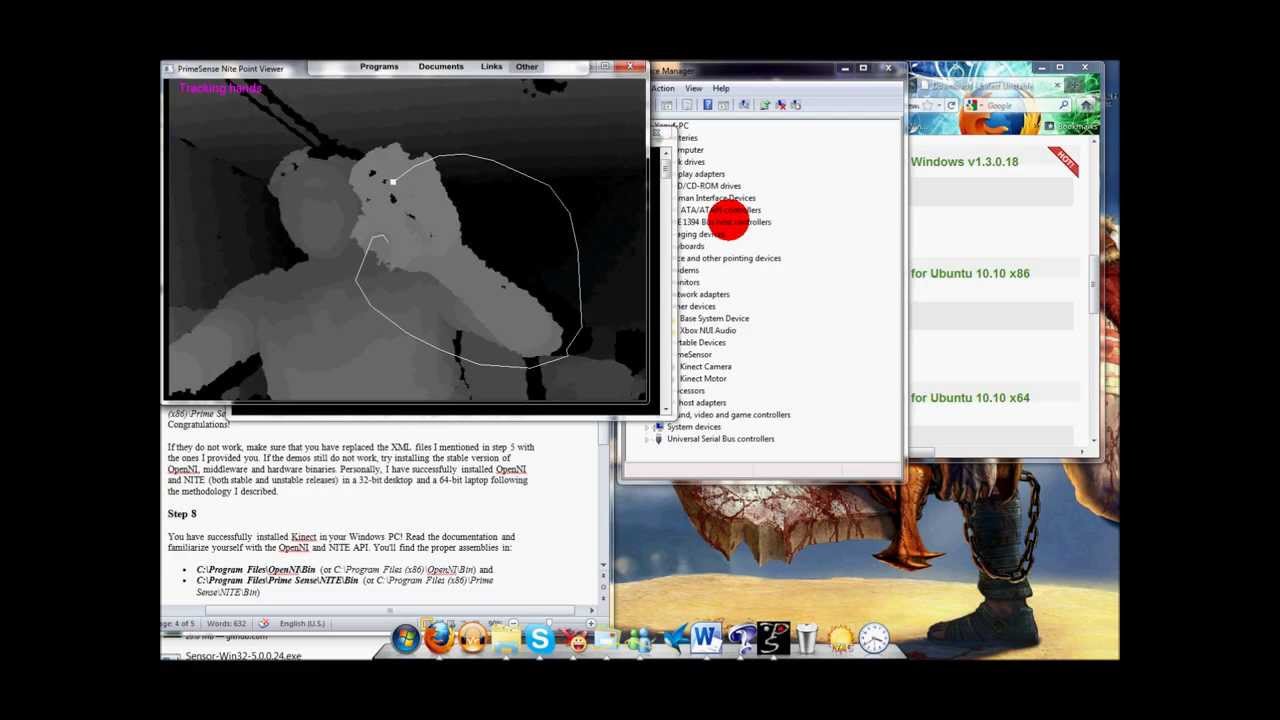Click Word zoom out minus button
Viewport: 1280px width, 720px height.
514,622
